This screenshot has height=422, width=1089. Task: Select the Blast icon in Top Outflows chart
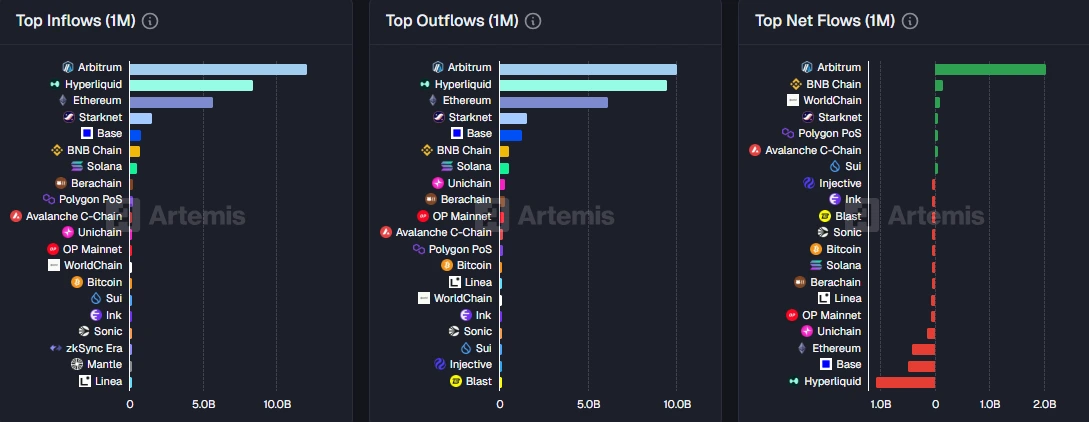(x=456, y=381)
